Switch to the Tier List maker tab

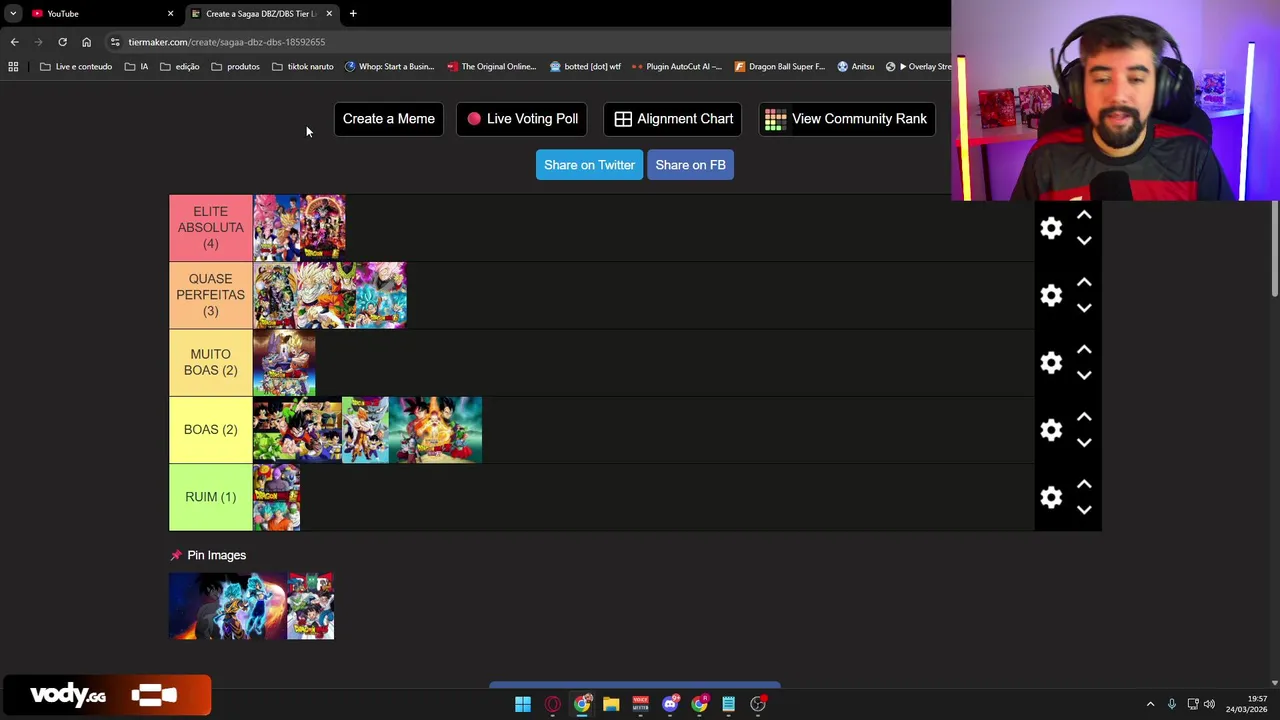[260, 13]
